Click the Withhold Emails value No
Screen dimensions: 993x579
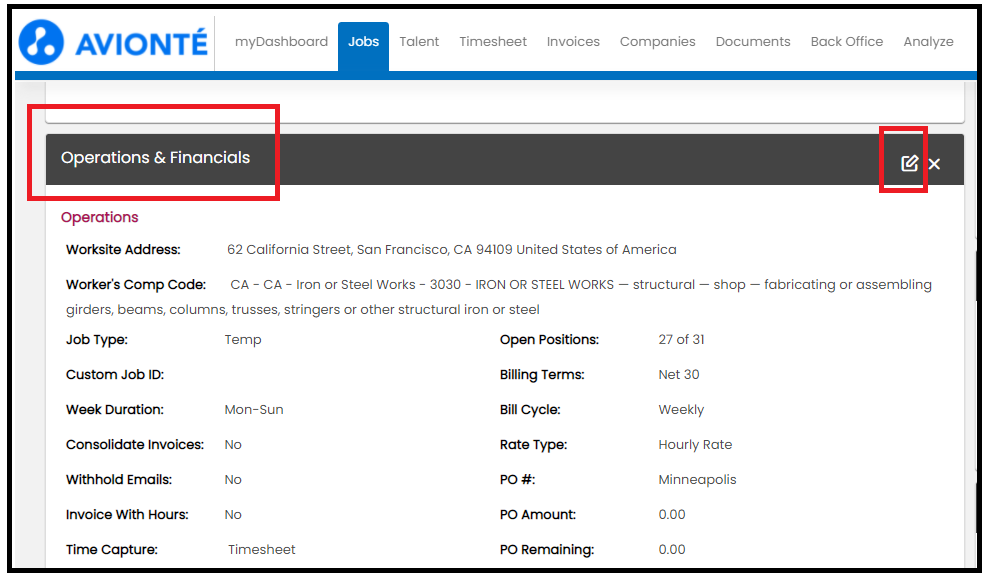(x=233, y=480)
